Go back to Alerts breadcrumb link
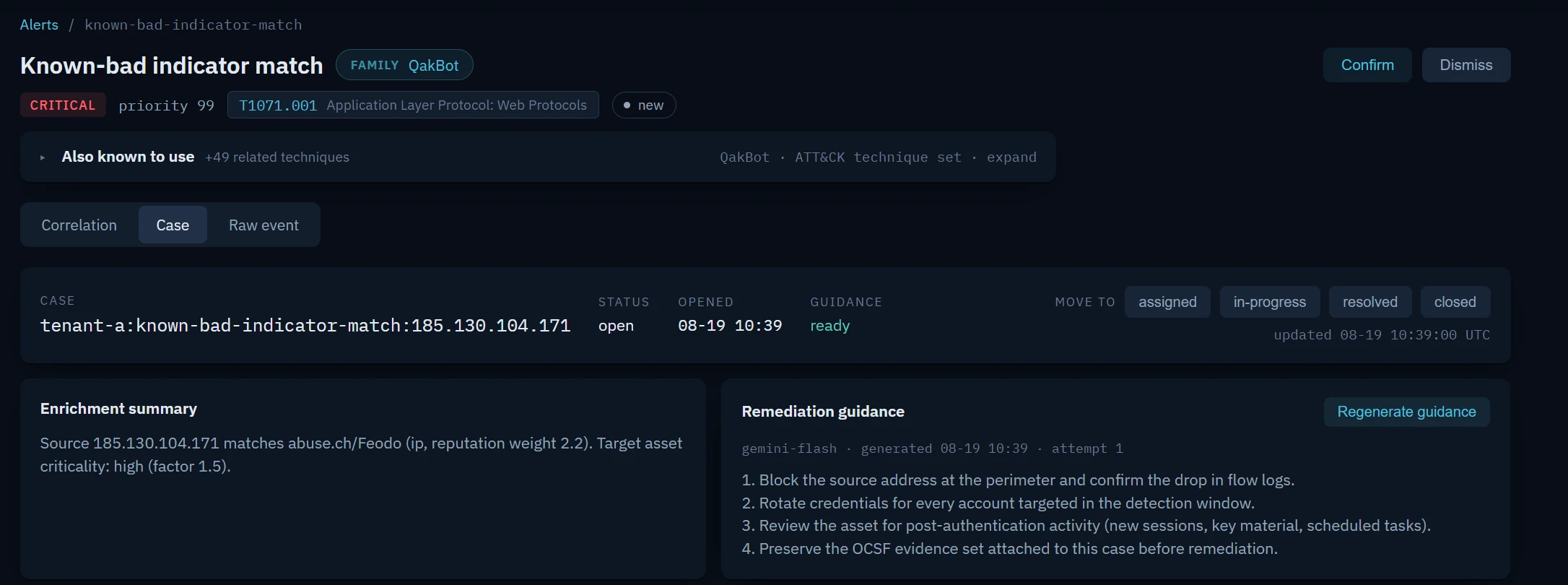Viewport: 1568px width, 585px height. (x=39, y=25)
